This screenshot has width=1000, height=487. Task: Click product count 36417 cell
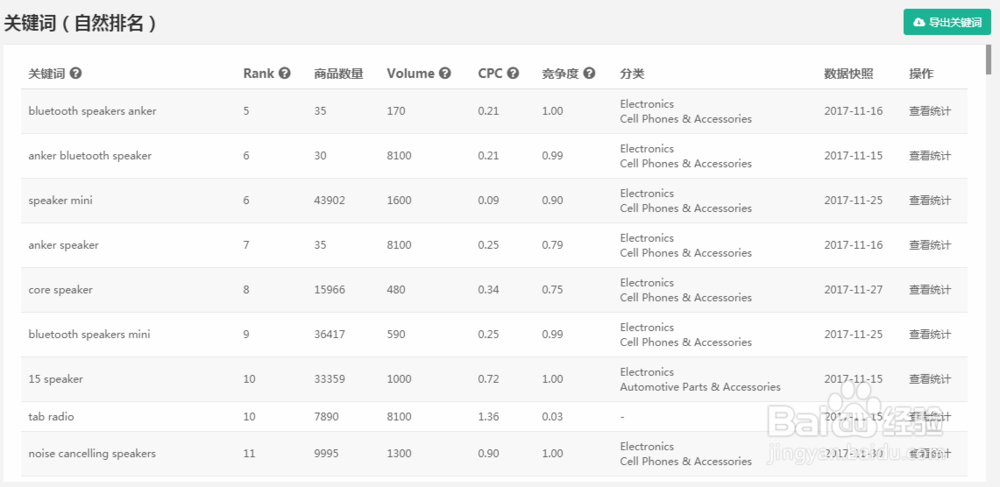[x=330, y=334]
